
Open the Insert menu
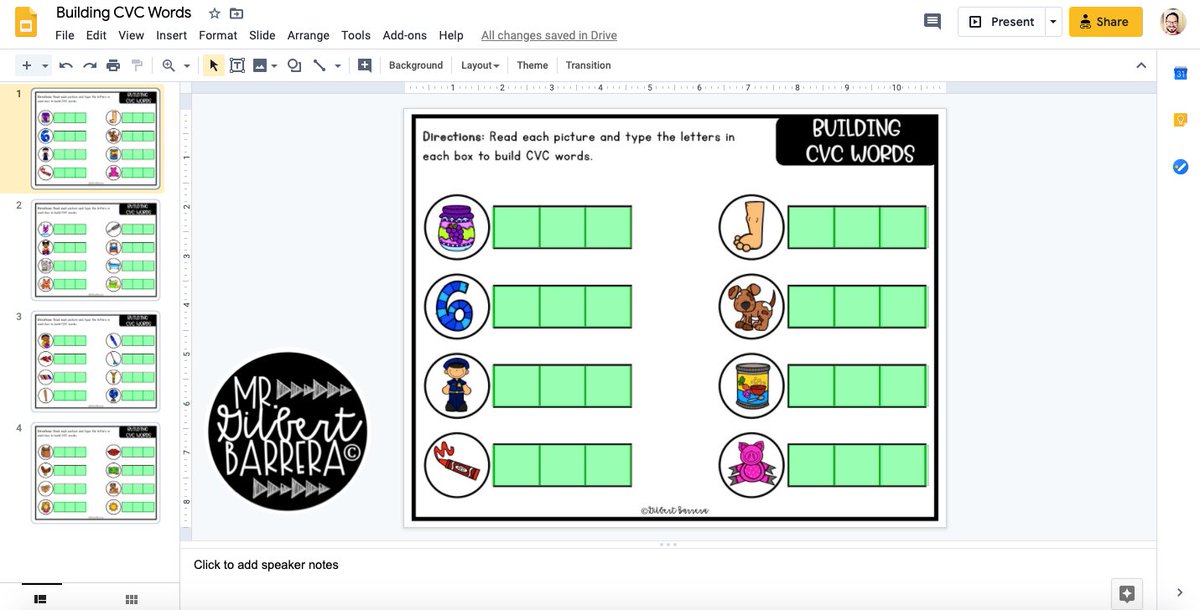tap(171, 35)
